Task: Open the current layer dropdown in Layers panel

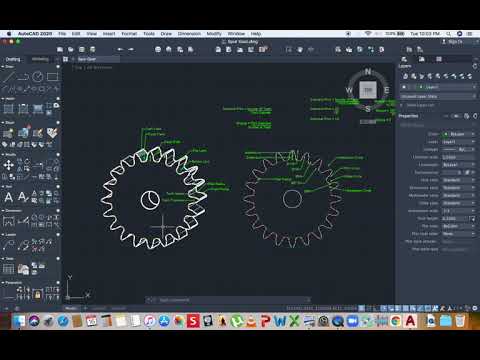Action: (x=438, y=87)
